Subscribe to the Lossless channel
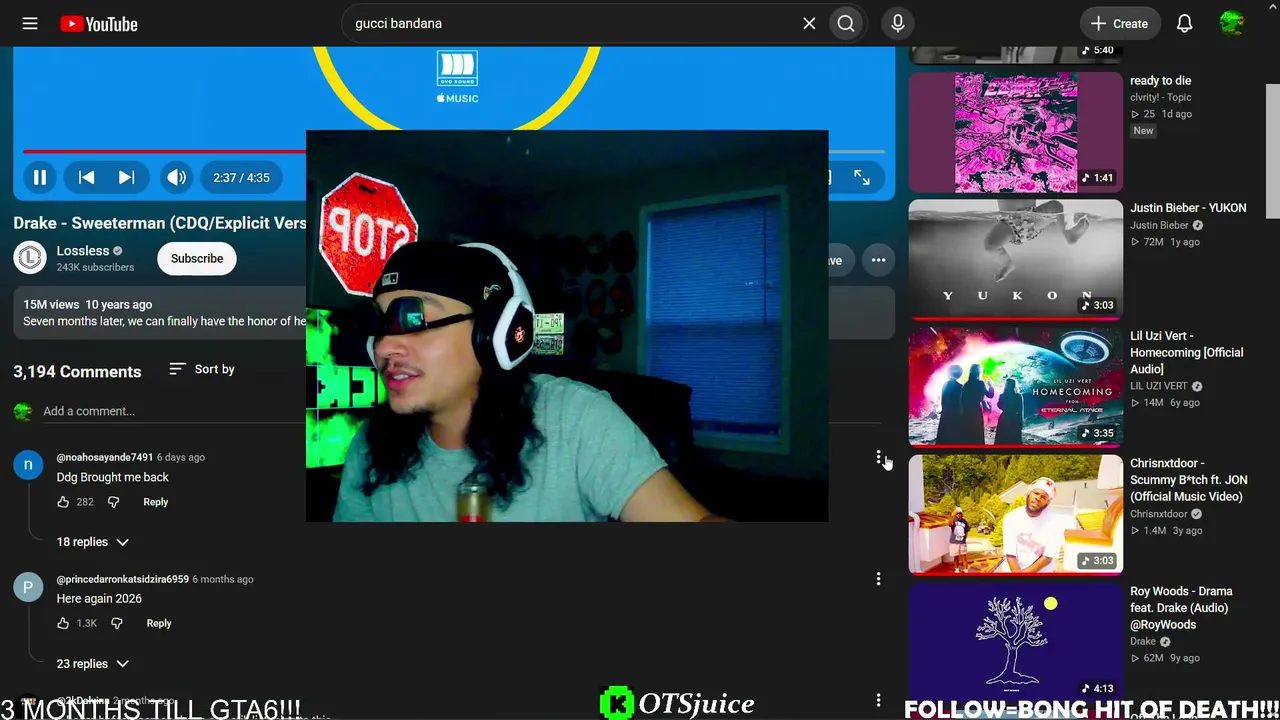Screen dimensions: 1280x720 click(x=197, y=258)
